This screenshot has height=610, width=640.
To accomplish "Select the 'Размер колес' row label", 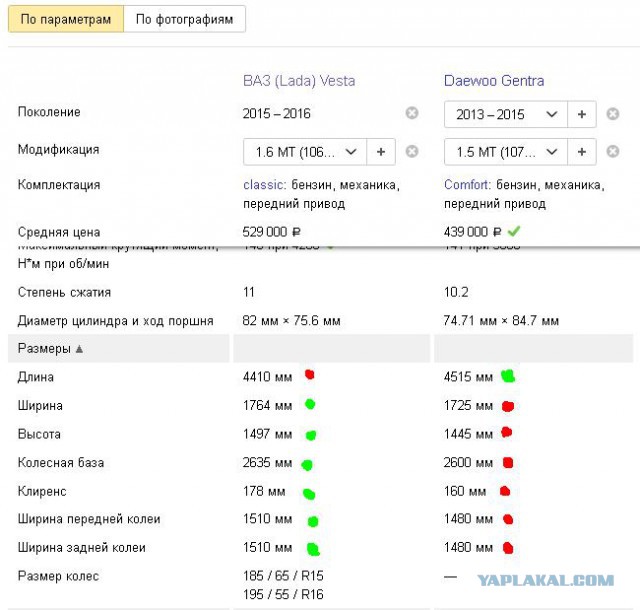I will 58,576.
